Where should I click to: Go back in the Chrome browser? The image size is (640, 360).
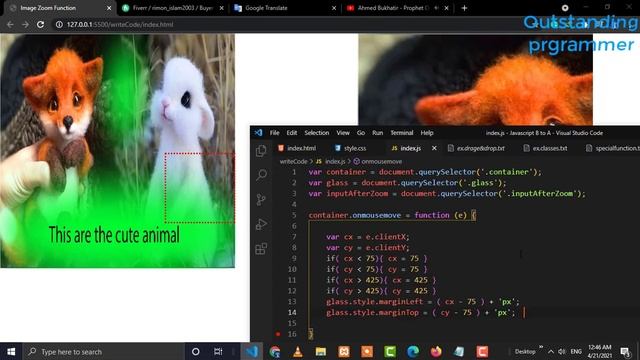click(10, 24)
